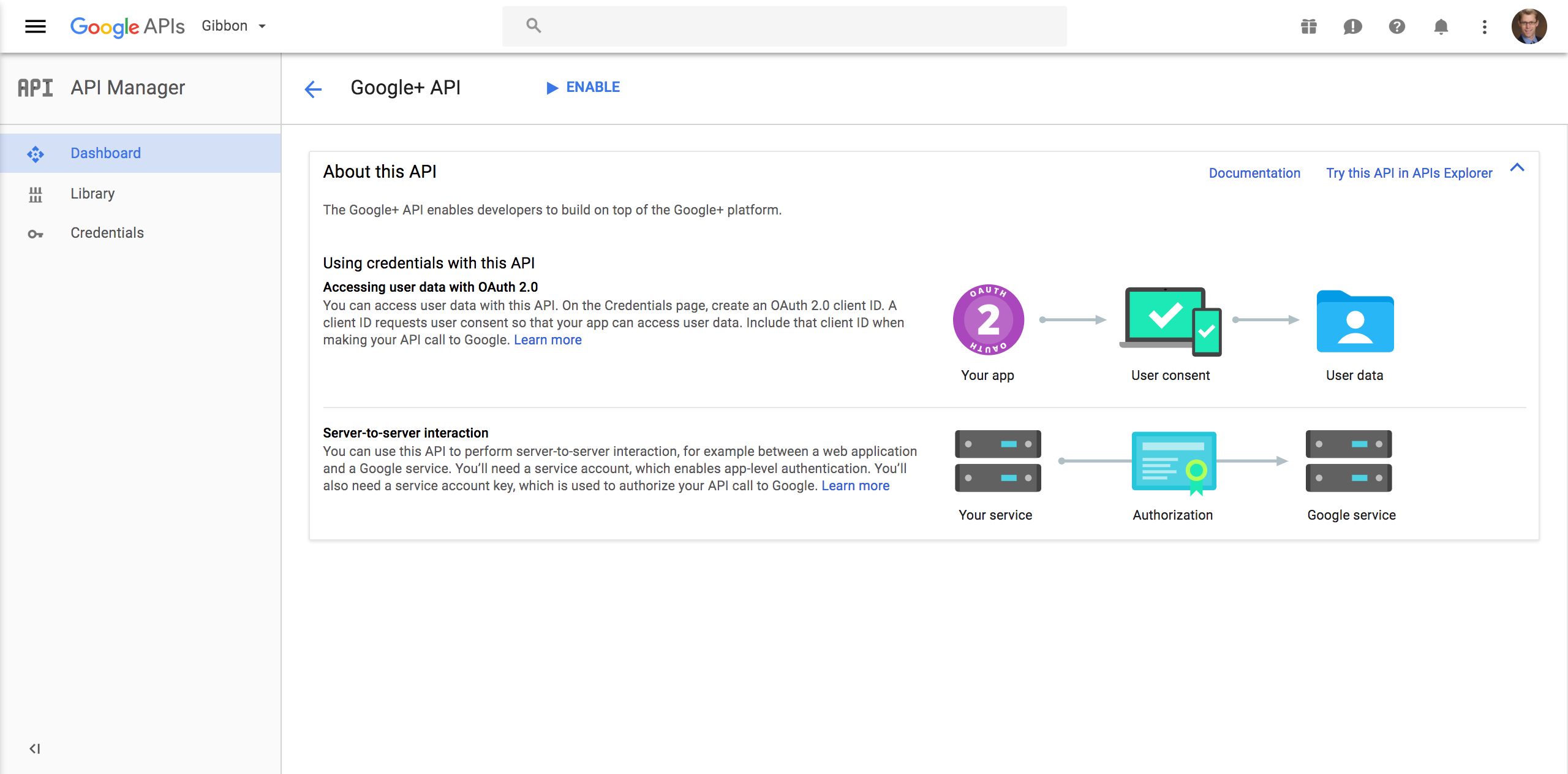Click the Authorization label
Screen dimensions: 1568x774
1172,515
